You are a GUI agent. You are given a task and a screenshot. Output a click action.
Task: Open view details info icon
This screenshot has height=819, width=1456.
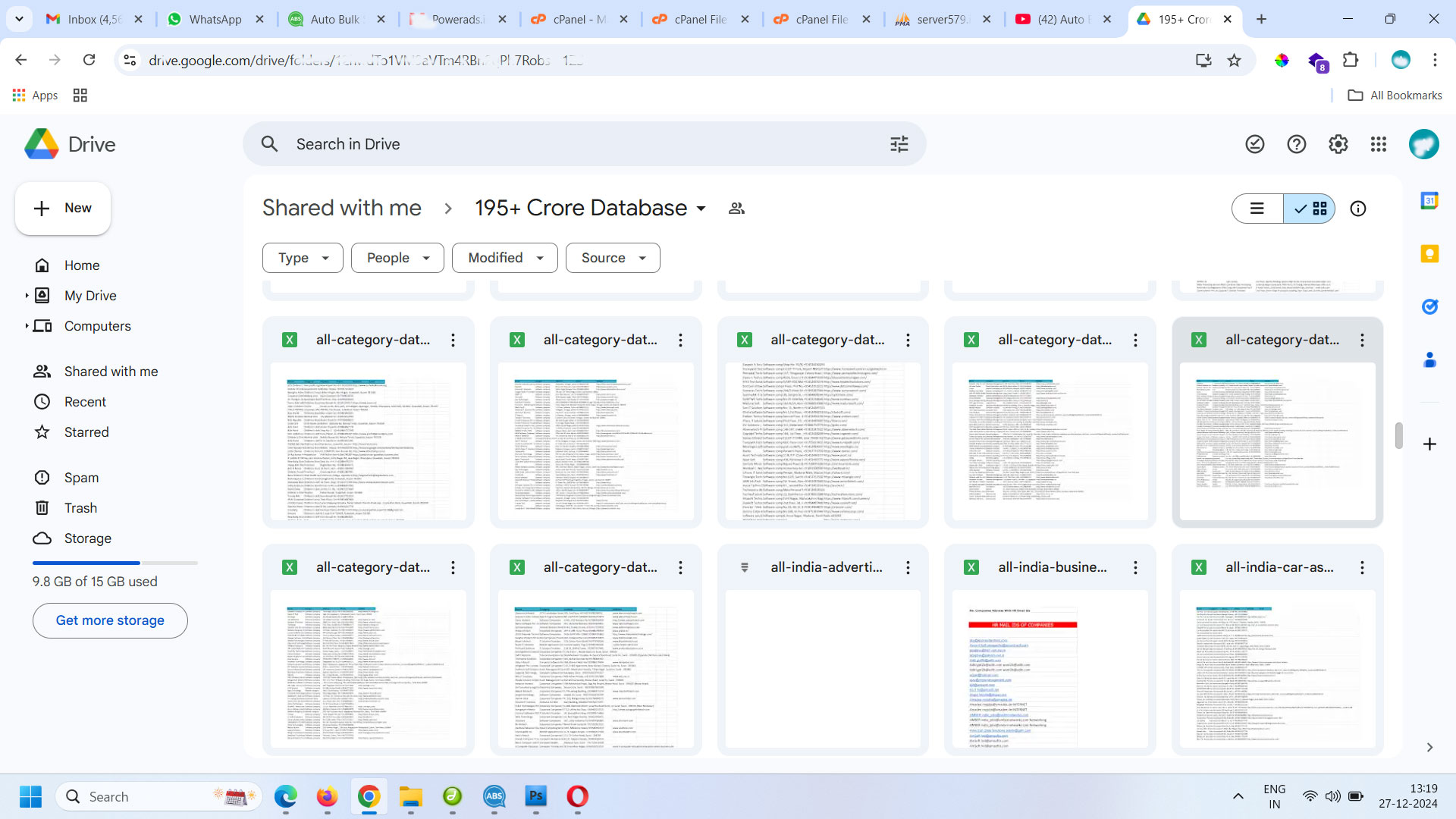tap(1358, 209)
